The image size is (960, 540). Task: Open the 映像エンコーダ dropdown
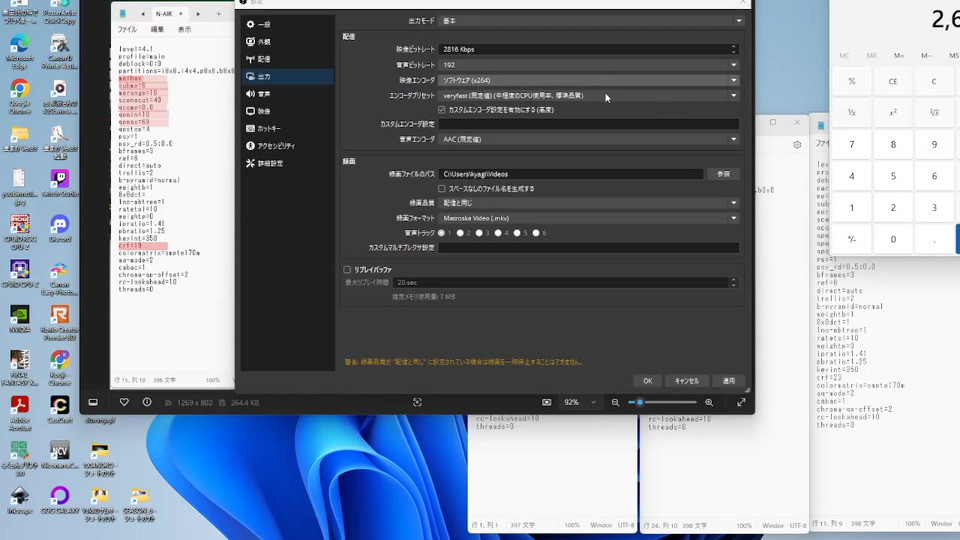click(x=590, y=80)
